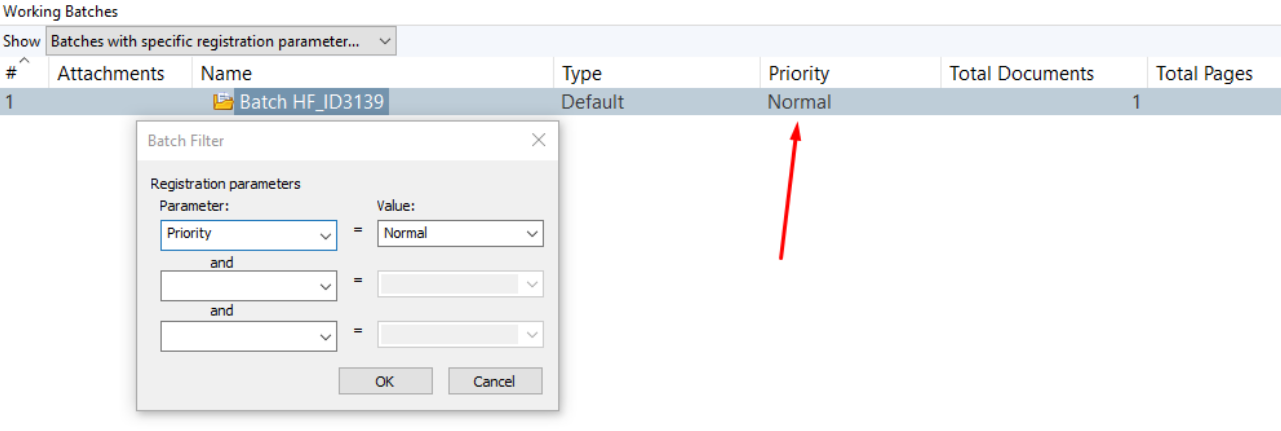1281x431 pixels.
Task: Expand the Priority parameter dropdown
Action: [248, 234]
